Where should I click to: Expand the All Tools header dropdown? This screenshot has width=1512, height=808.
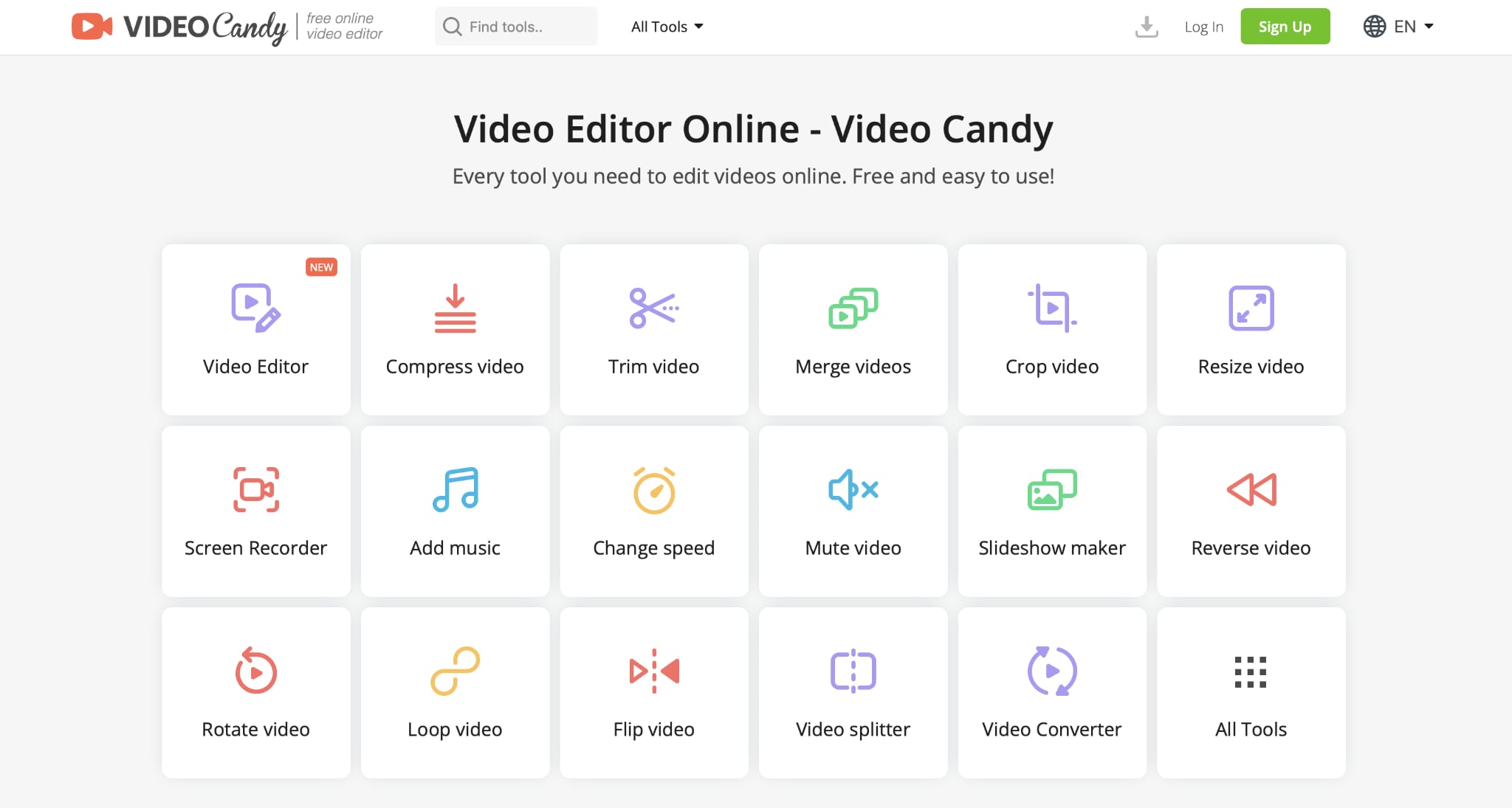tap(667, 27)
